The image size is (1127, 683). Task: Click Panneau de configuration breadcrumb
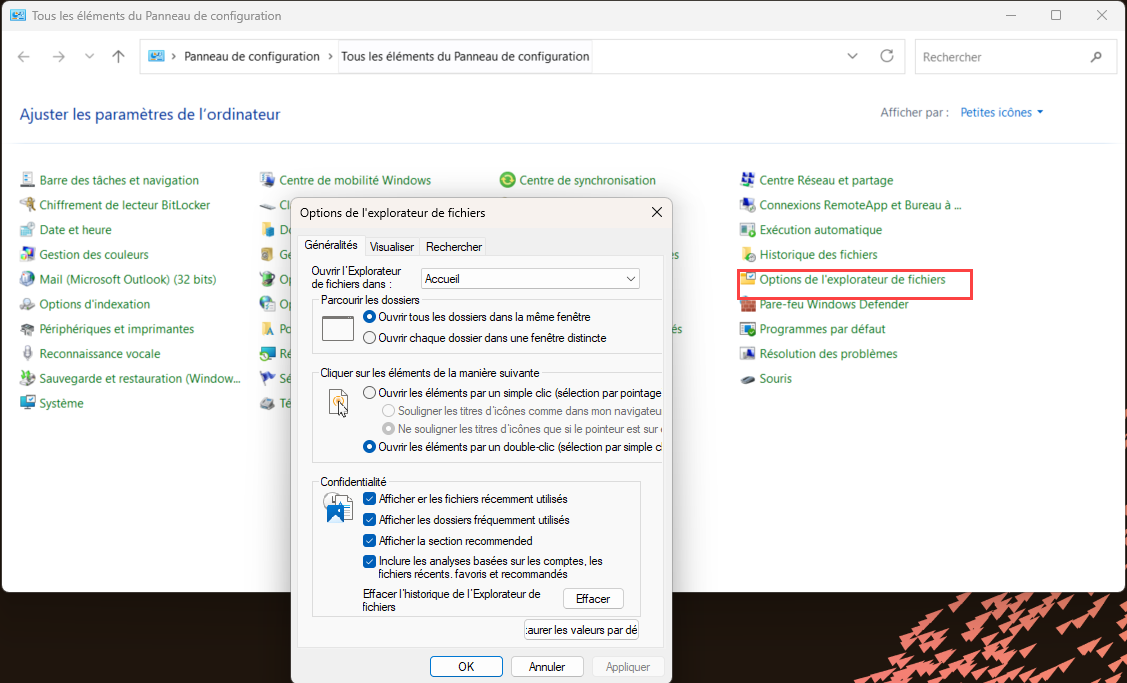(x=252, y=57)
